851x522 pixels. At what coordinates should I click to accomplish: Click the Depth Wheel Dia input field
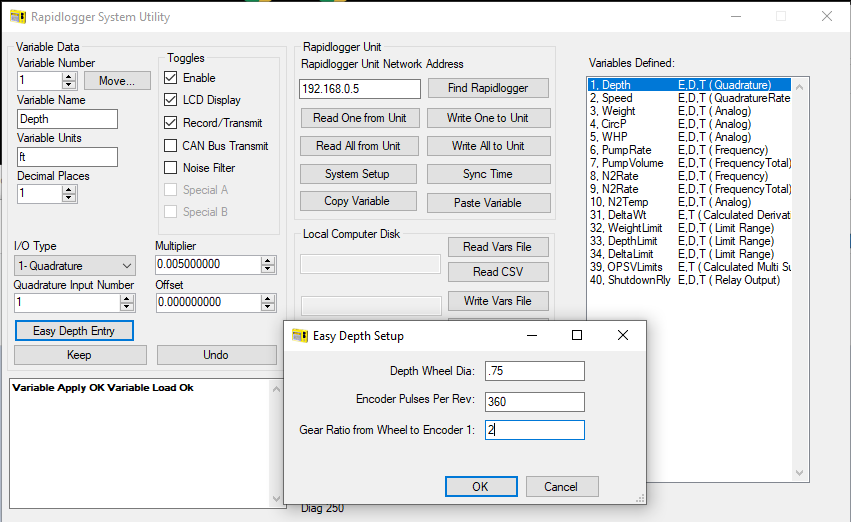tap(535, 371)
